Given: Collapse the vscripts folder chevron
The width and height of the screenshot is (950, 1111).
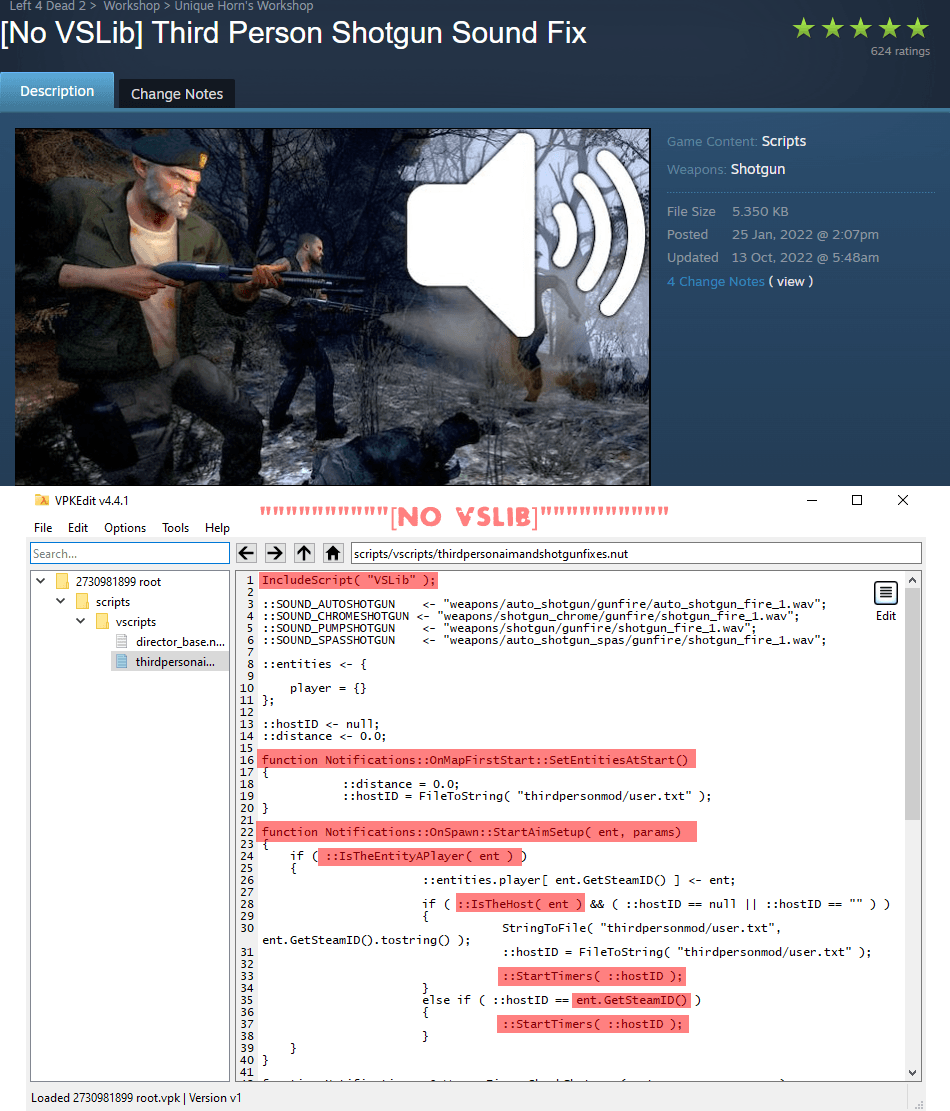Looking at the screenshot, I should (81, 621).
